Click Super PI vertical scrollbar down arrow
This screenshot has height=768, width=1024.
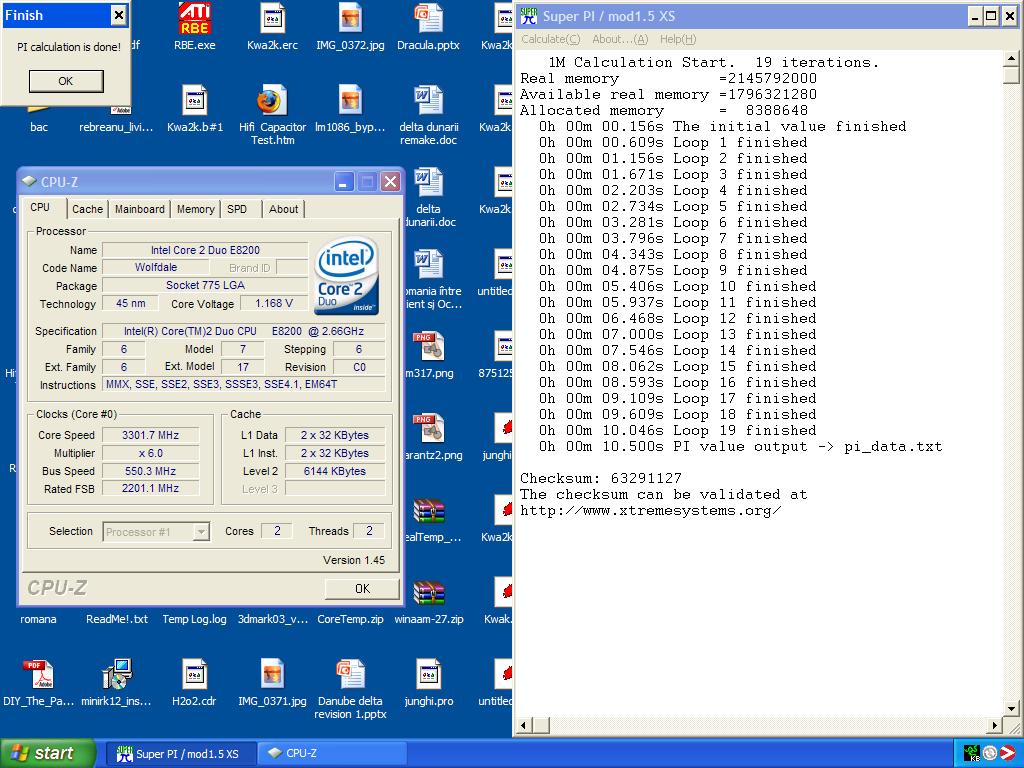pos(1011,708)
